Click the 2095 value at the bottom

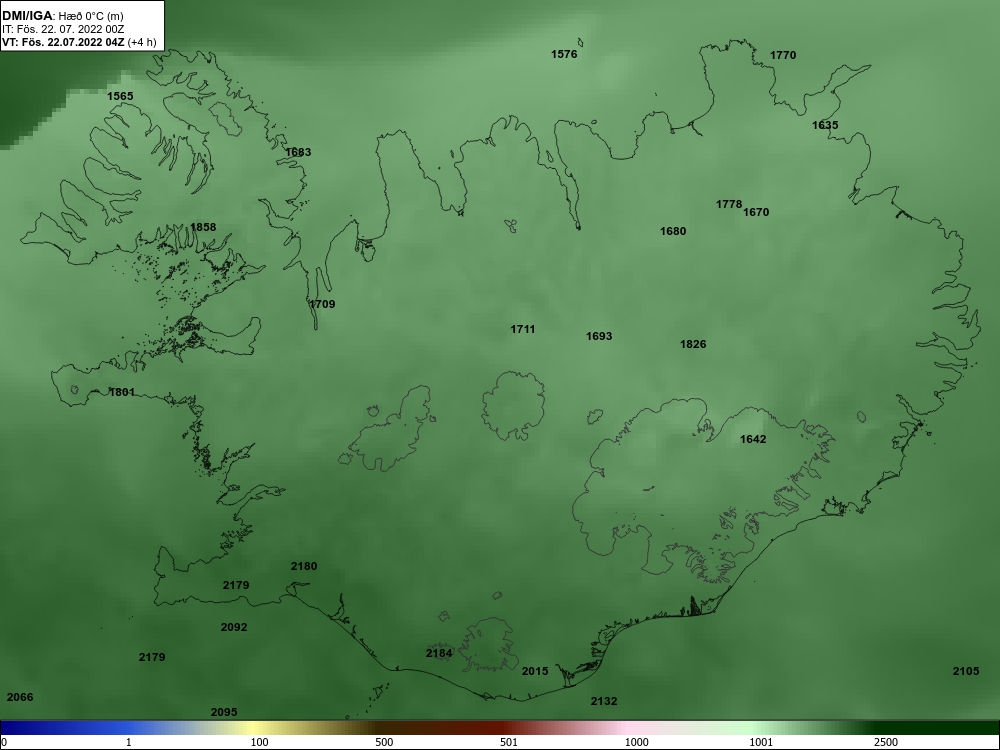(x=224, y=712)
